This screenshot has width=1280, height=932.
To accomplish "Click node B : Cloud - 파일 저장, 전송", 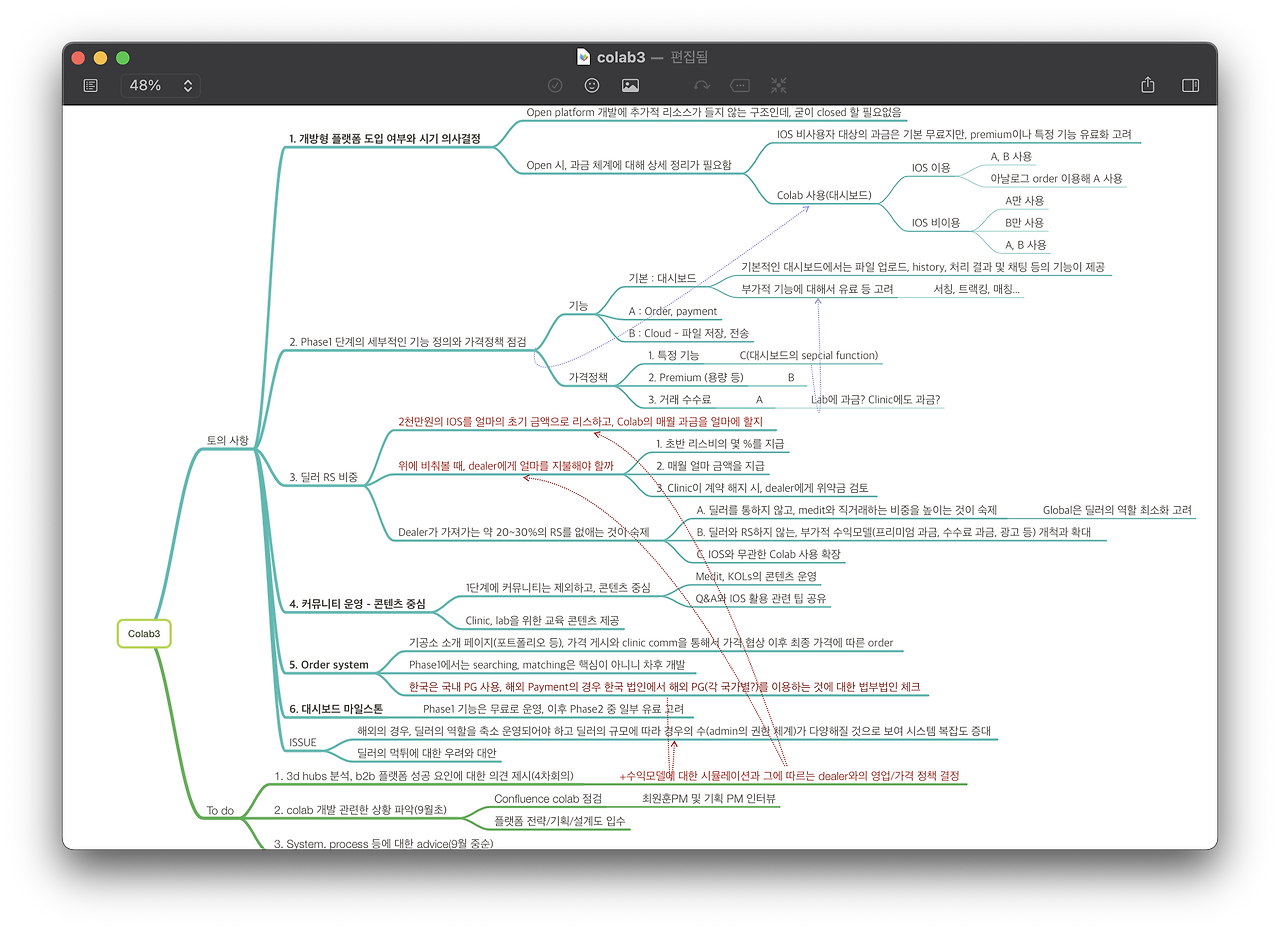I will point(689,333).
